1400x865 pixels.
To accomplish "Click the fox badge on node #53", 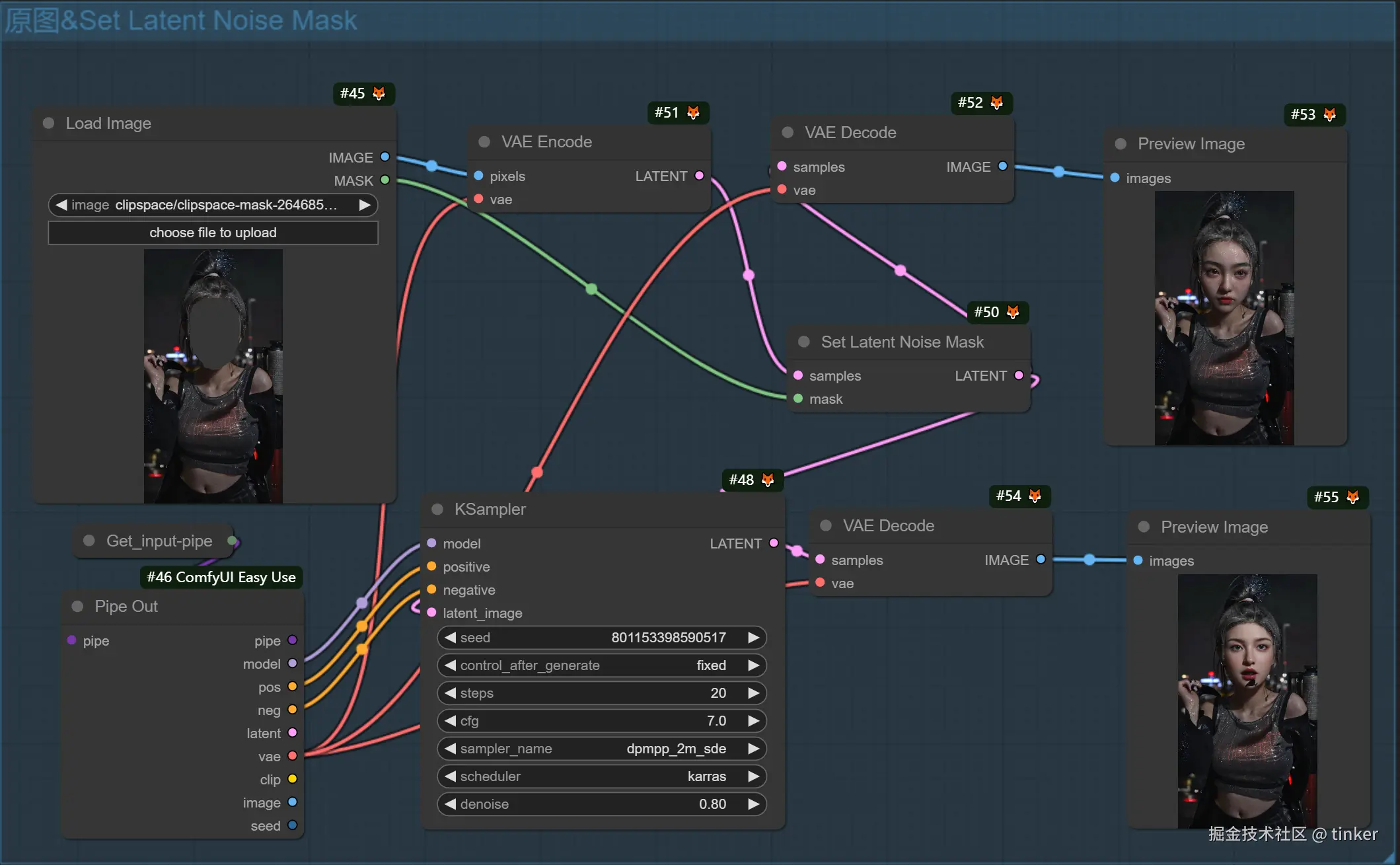I will point(1330,115).
